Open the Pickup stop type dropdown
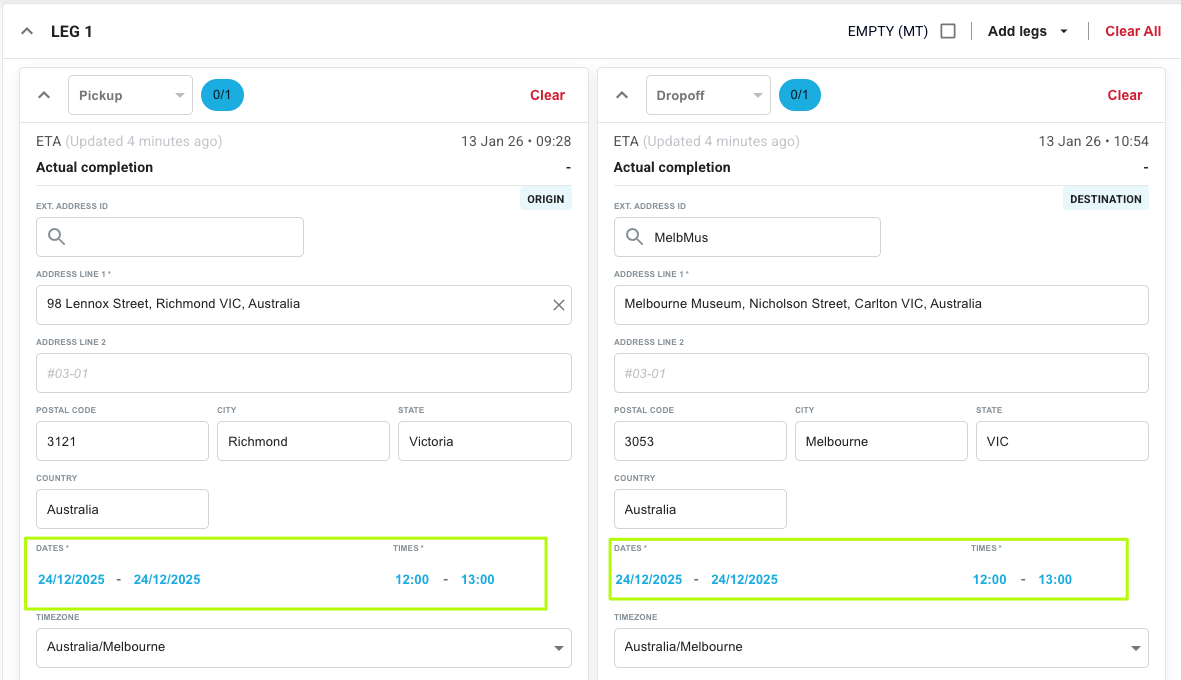1181x680 pixels. [x=130, y=95]
